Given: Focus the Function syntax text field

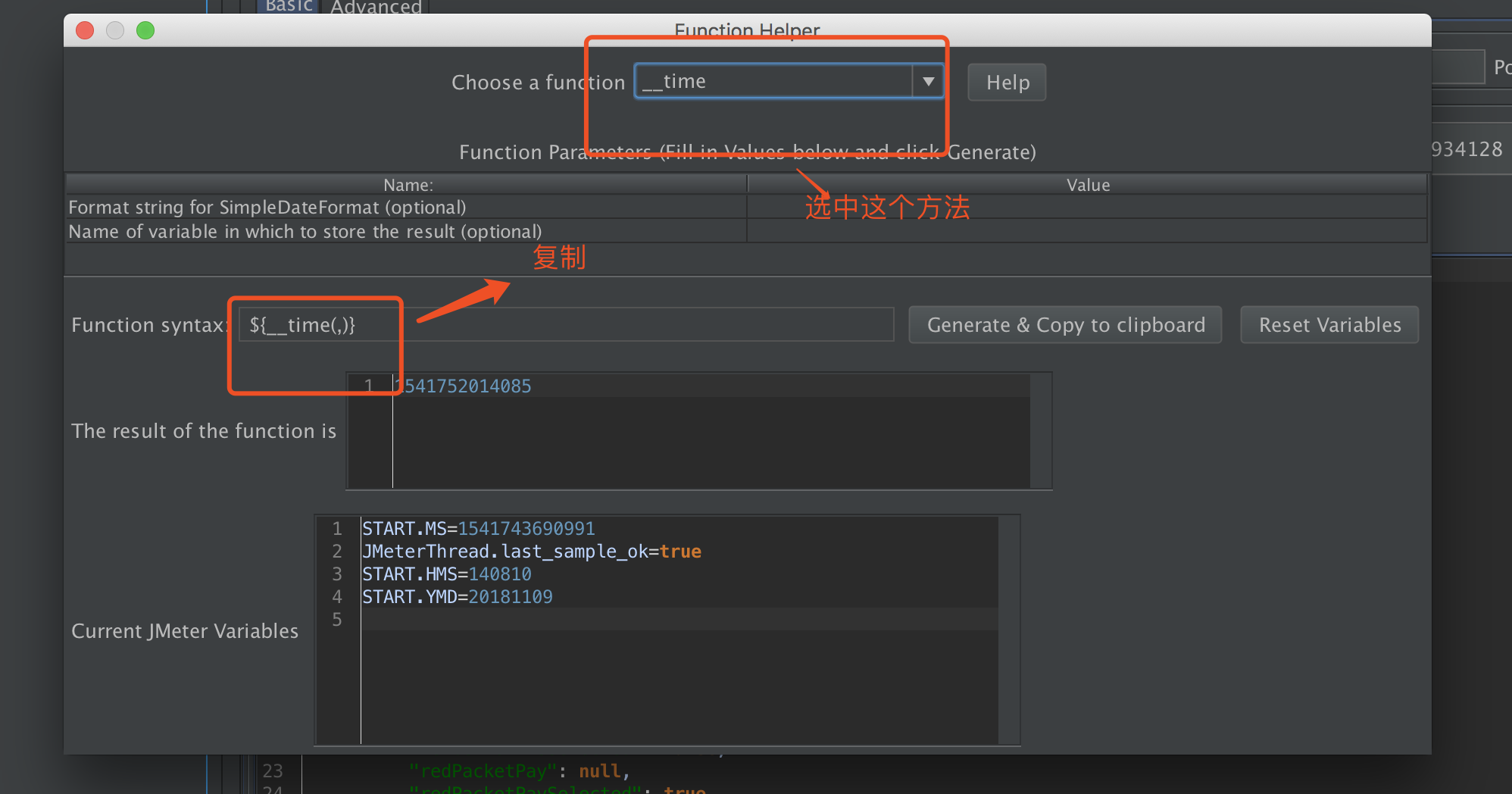Looking at the screenshot, I should pos(565,325).
